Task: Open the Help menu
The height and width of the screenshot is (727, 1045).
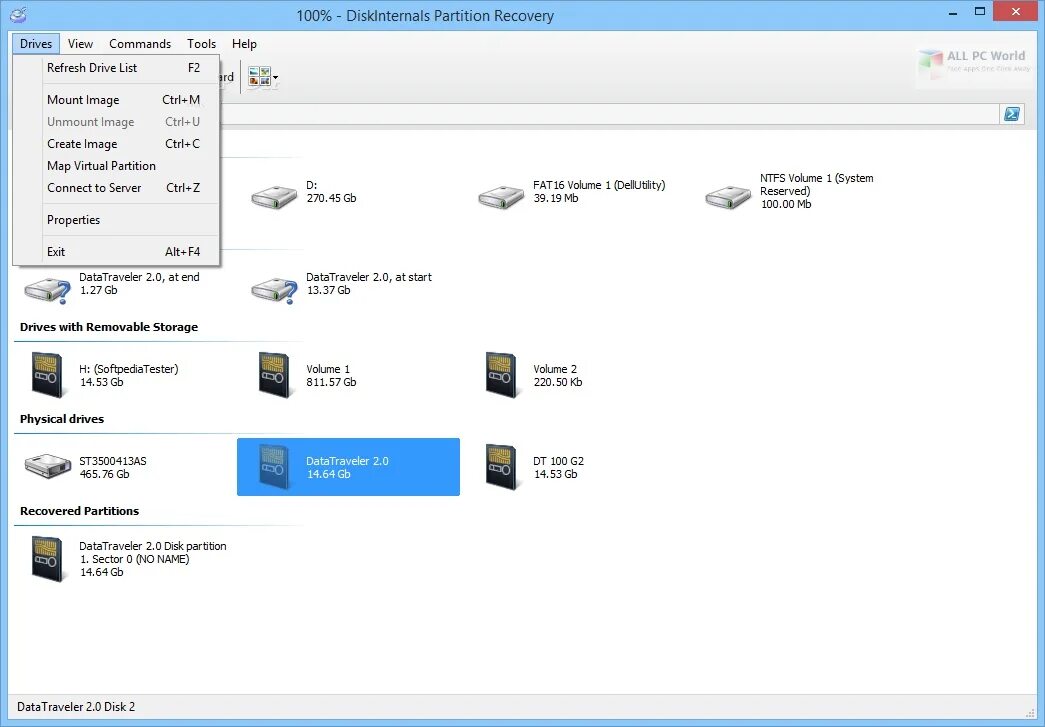Action: (x=244, y=44)
